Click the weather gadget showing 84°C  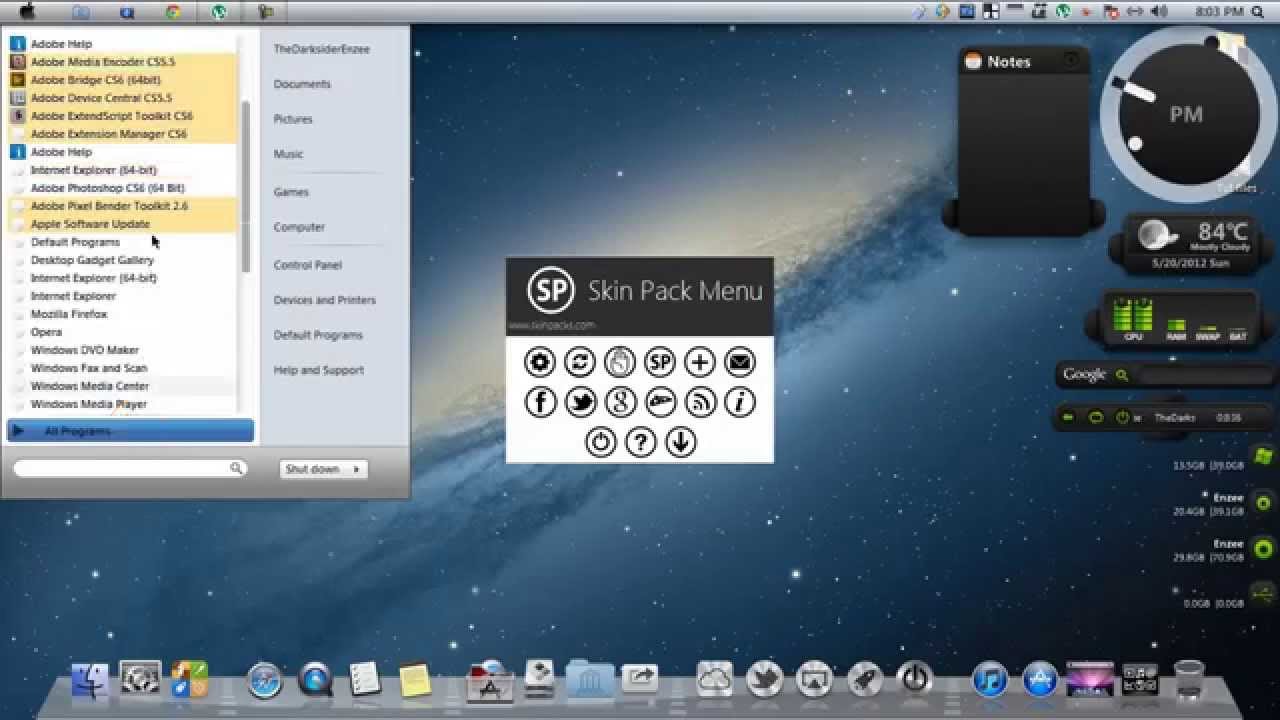tap(1190, 245)
